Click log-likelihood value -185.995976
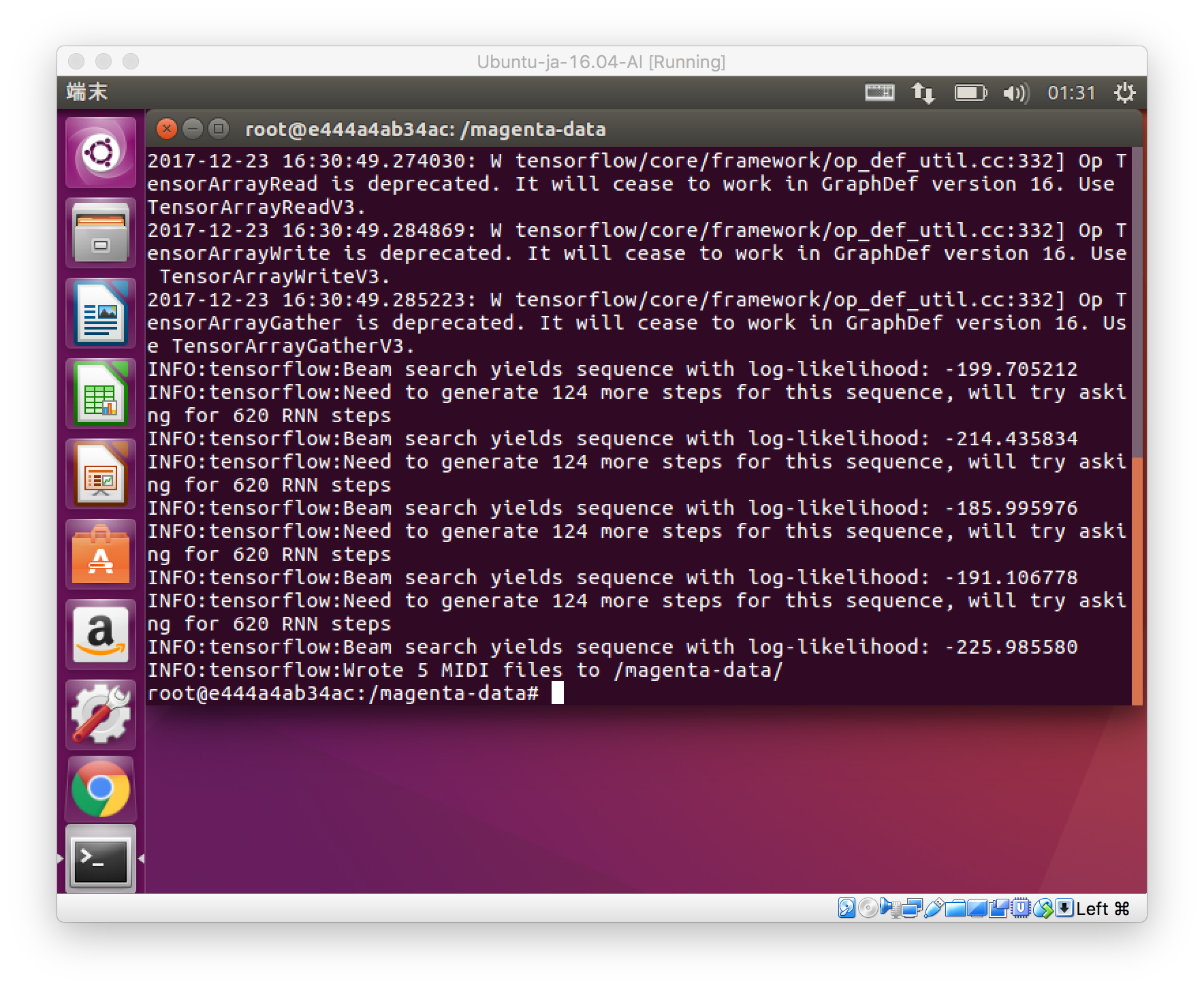This screenshot has height=990, width=1204. tap(1011, 508)
